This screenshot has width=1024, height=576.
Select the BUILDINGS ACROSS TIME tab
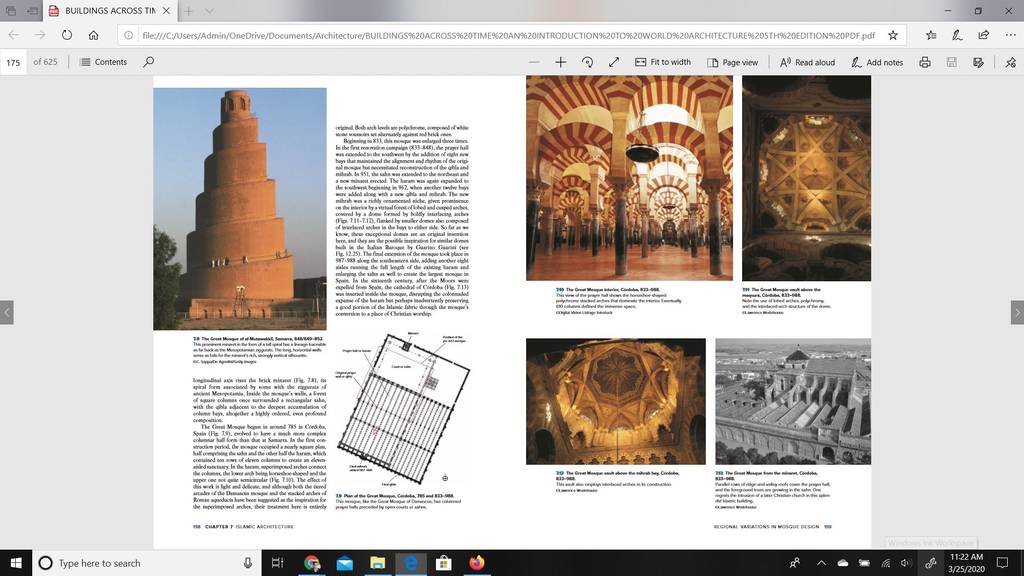pyautogui.click(x=109, y=10)
